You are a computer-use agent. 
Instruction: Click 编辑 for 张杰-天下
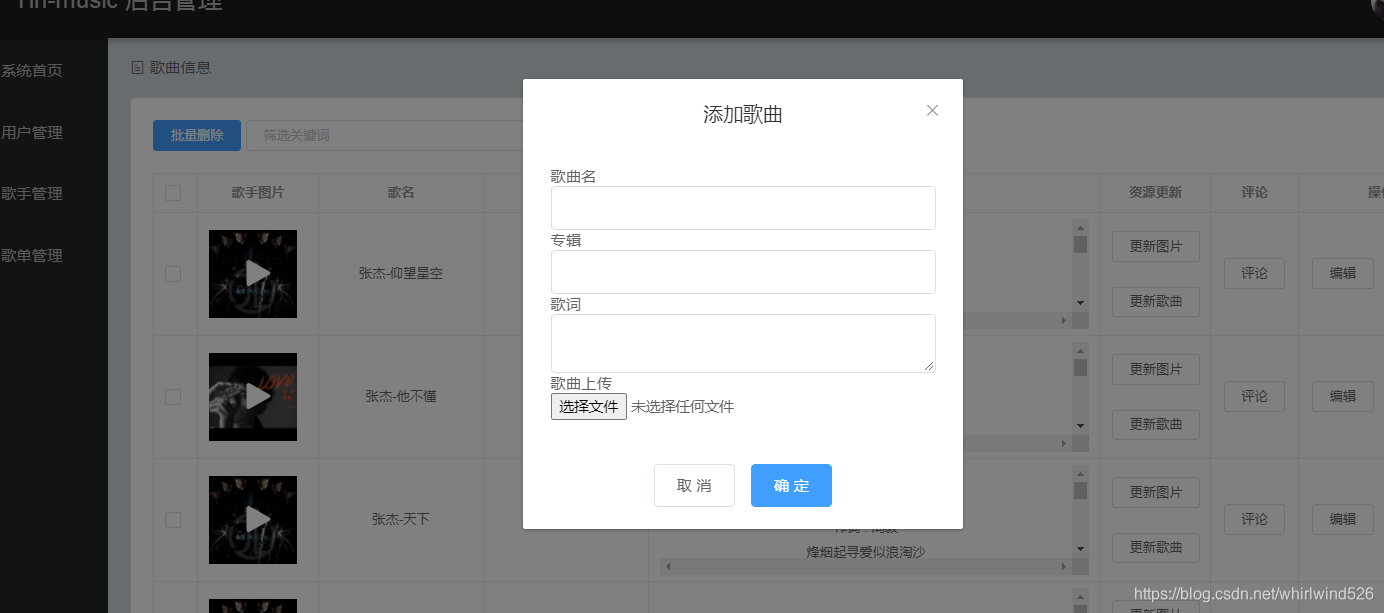click(1342, 519)
